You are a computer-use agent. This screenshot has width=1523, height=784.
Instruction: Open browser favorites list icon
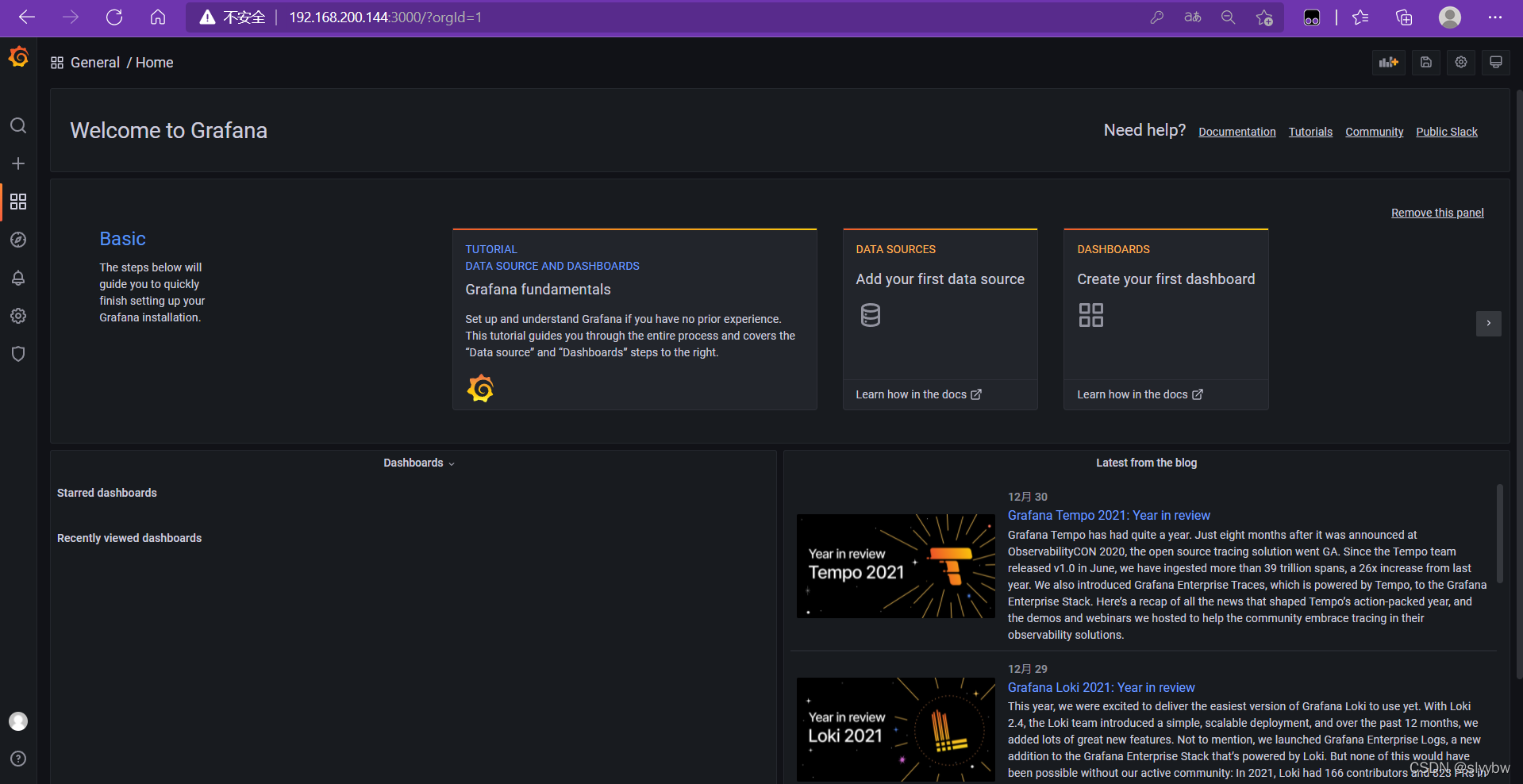click(1360, 17)
